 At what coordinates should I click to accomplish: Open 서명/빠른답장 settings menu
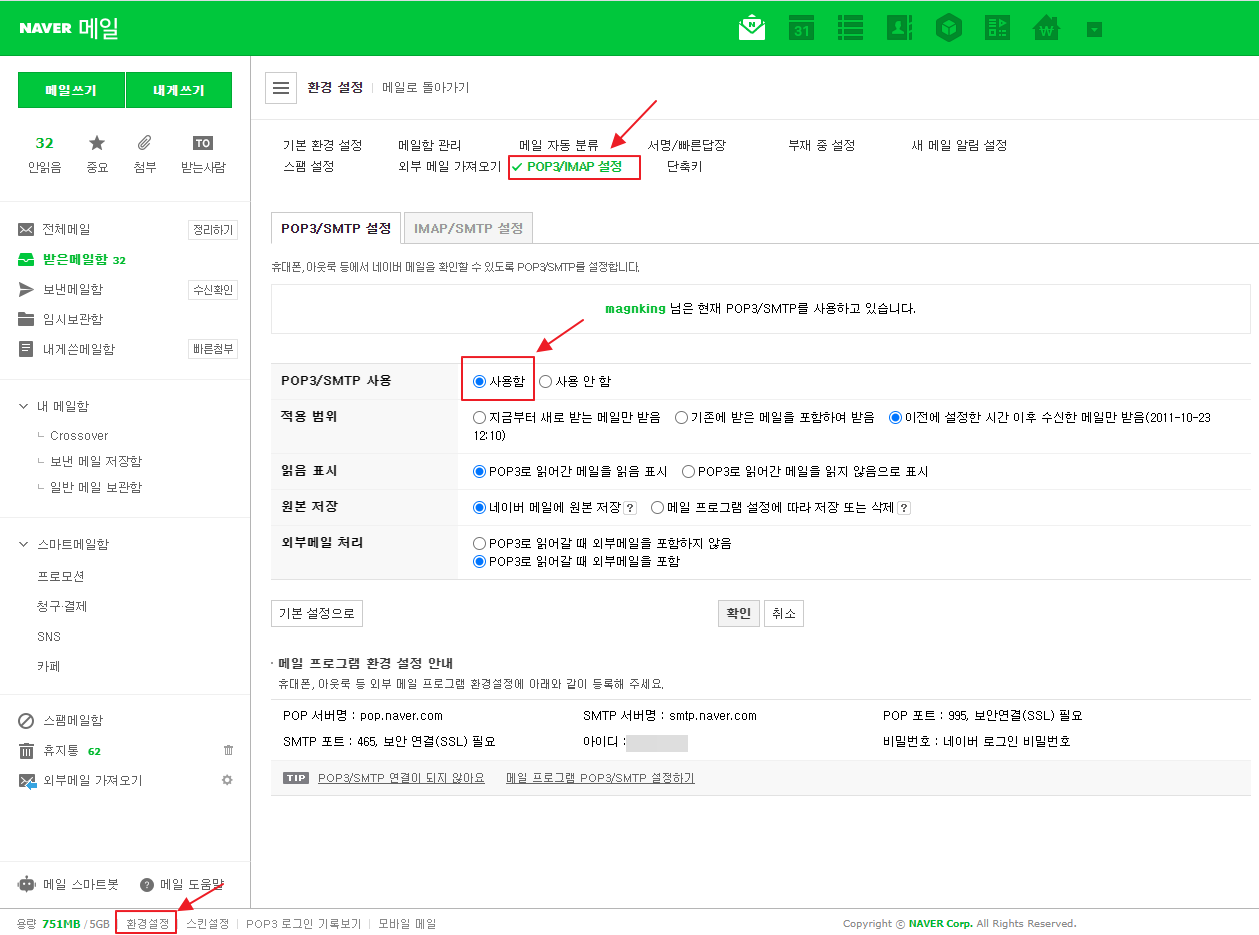point(686,146)
